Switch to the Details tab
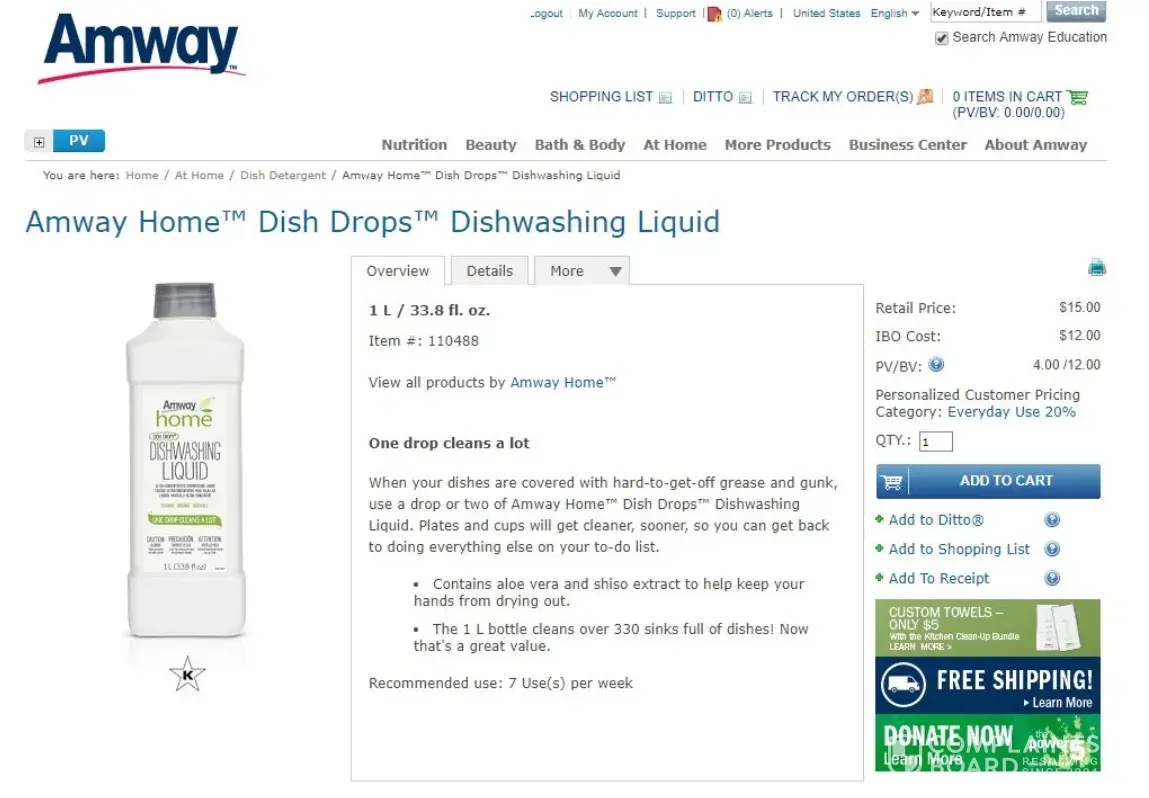Image resolution: width=1149 pixels, height=798 pixels. [489, 271]
